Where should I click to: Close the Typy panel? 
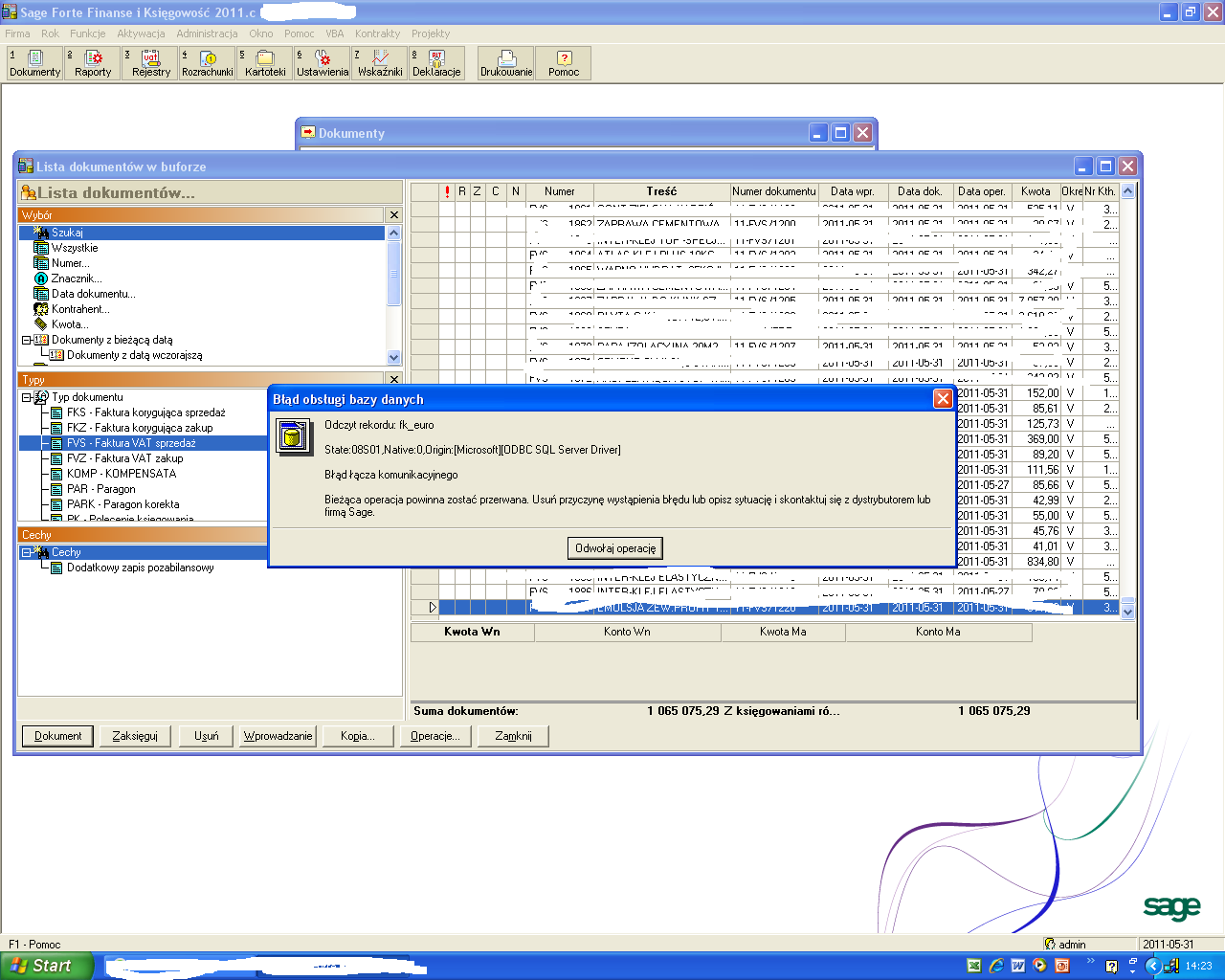(x=393, y=380)
